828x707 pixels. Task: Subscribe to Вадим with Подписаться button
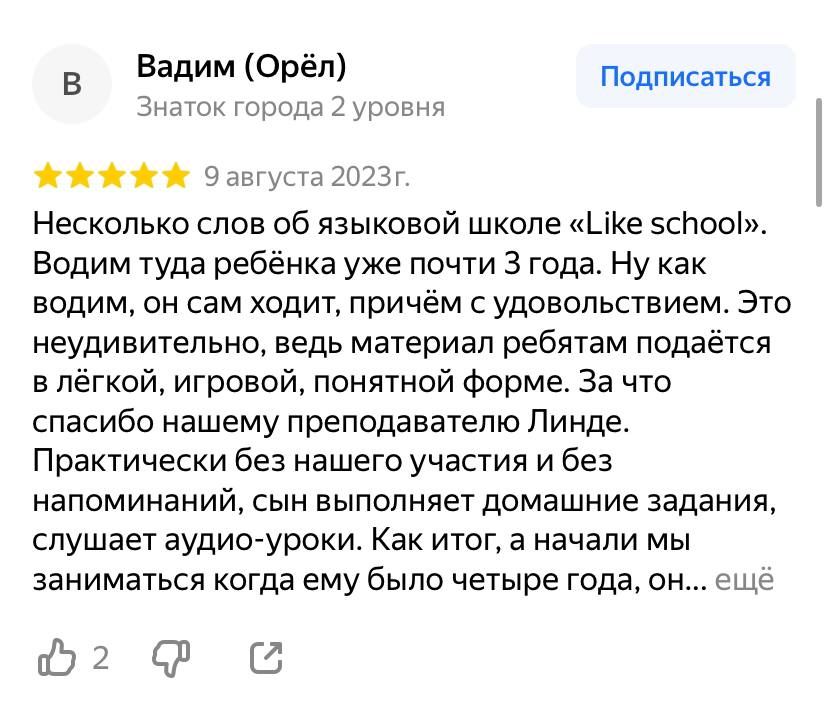685,77
